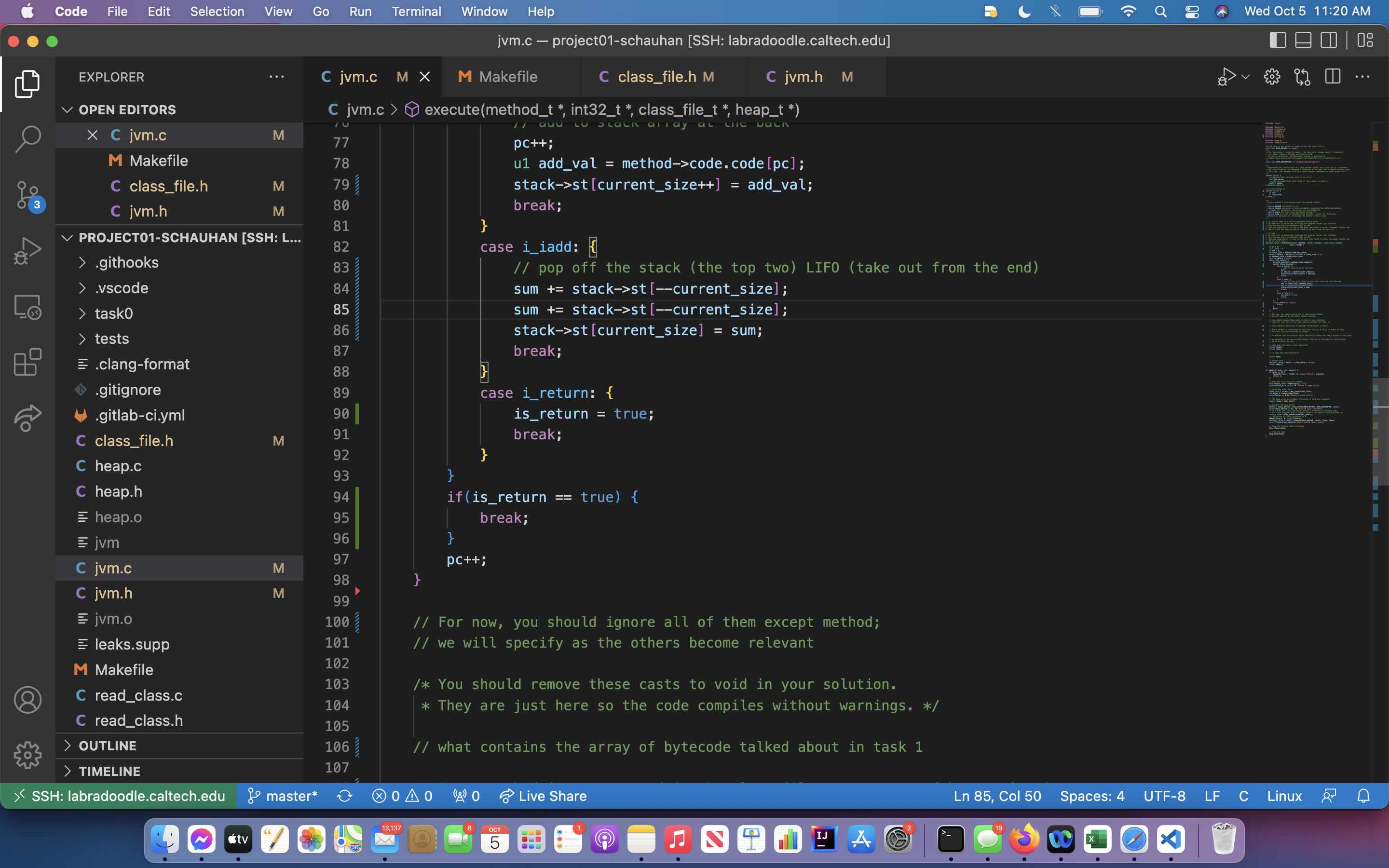Viewport: 1389px width, 868px height.
Task: Open the Extensions view
Action: pos(27,362)
